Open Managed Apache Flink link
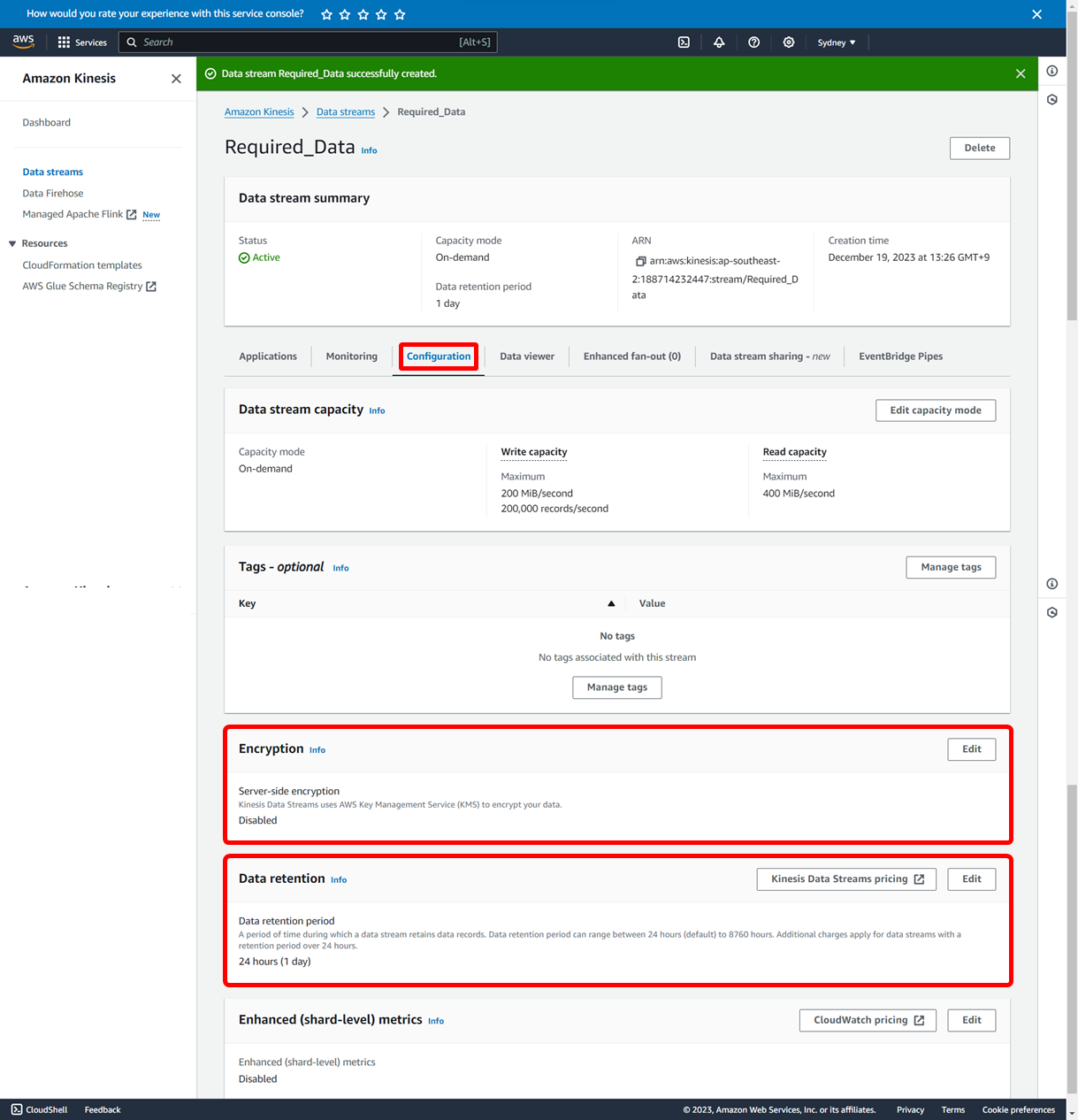The height and width of the screenshot is (1120, 1078). [80, 215]
